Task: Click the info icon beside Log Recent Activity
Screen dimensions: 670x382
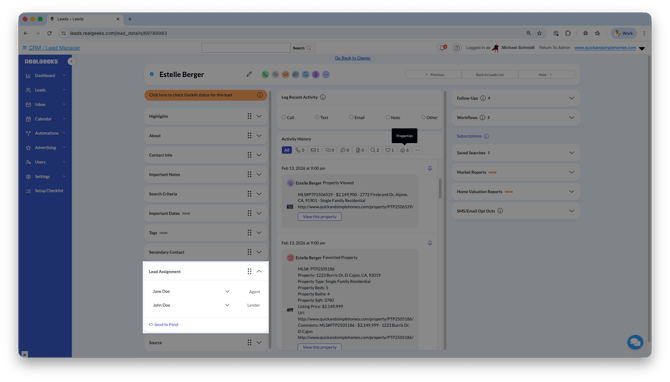Action: pos(323,97)
